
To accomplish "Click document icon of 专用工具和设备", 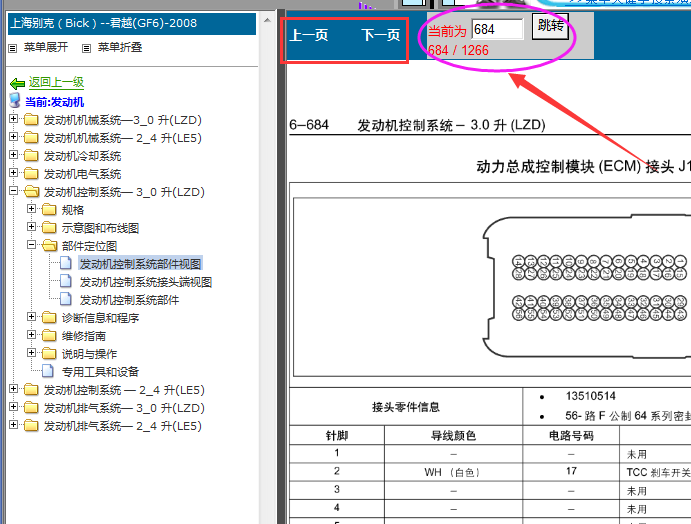I will 48,371.
